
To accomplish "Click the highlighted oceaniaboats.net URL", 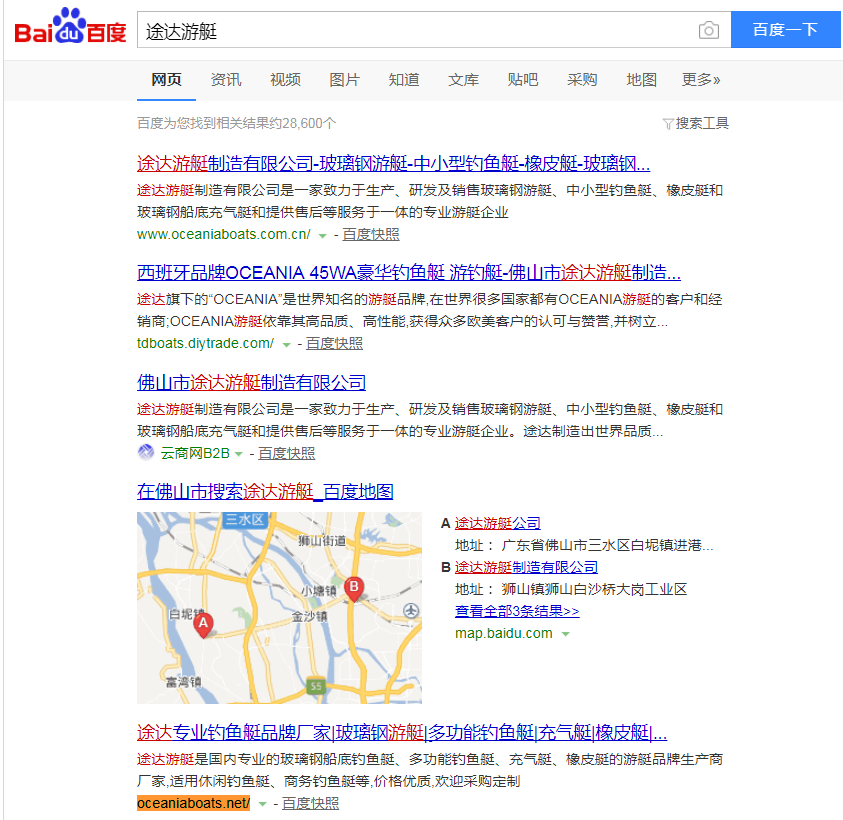I will 194,803.
